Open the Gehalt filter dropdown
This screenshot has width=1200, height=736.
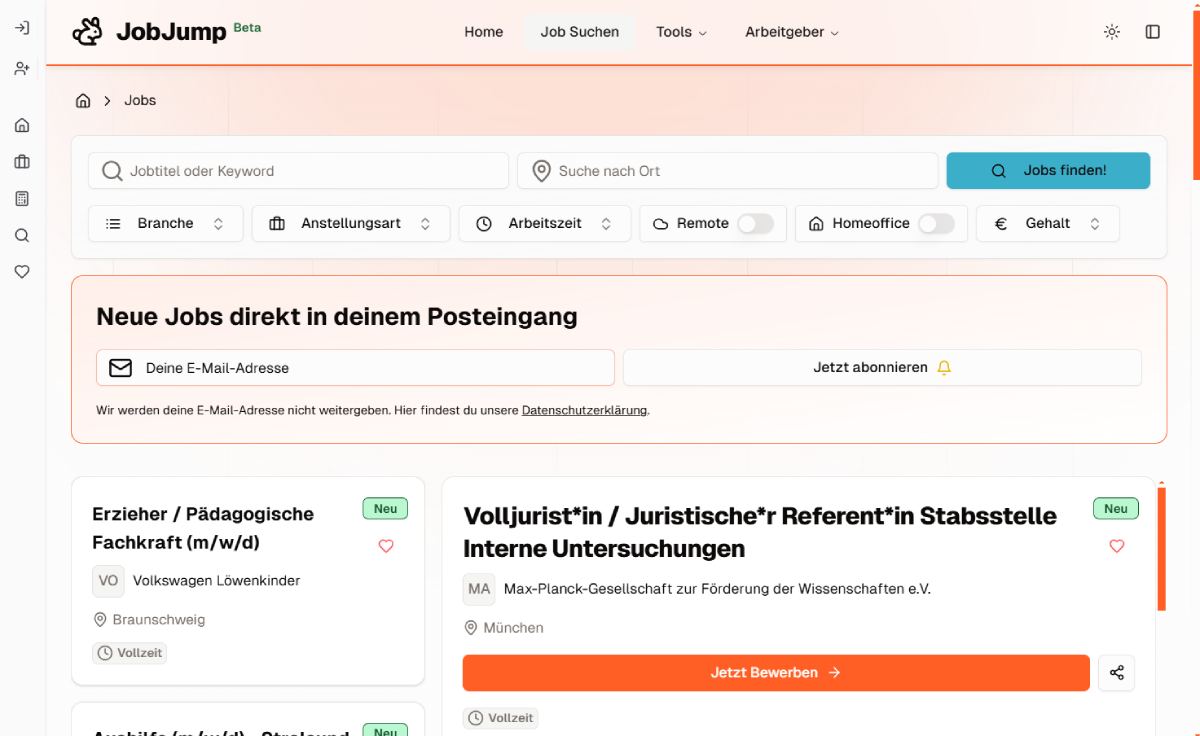click(1048, 224)
